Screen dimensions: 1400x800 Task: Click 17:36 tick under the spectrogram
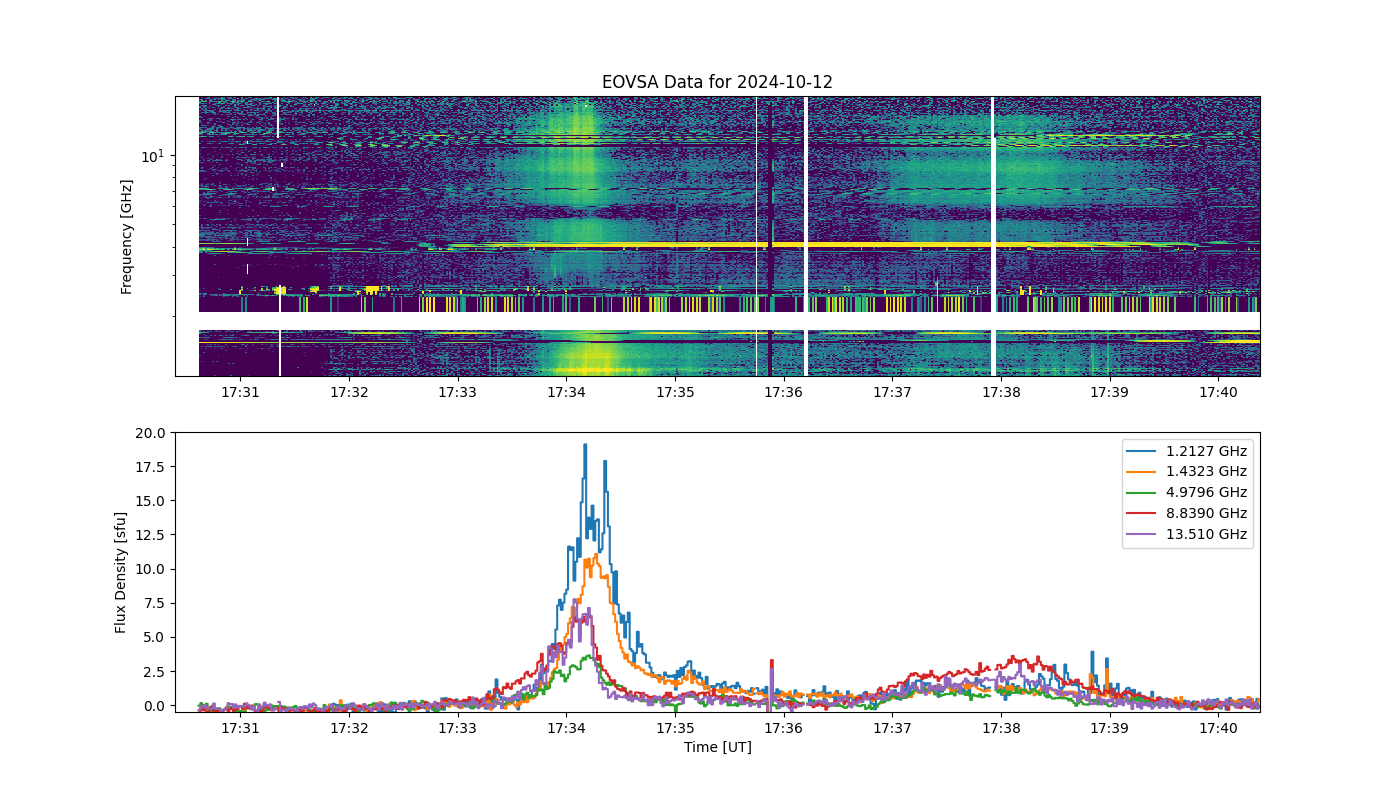(x=784, y=392)
